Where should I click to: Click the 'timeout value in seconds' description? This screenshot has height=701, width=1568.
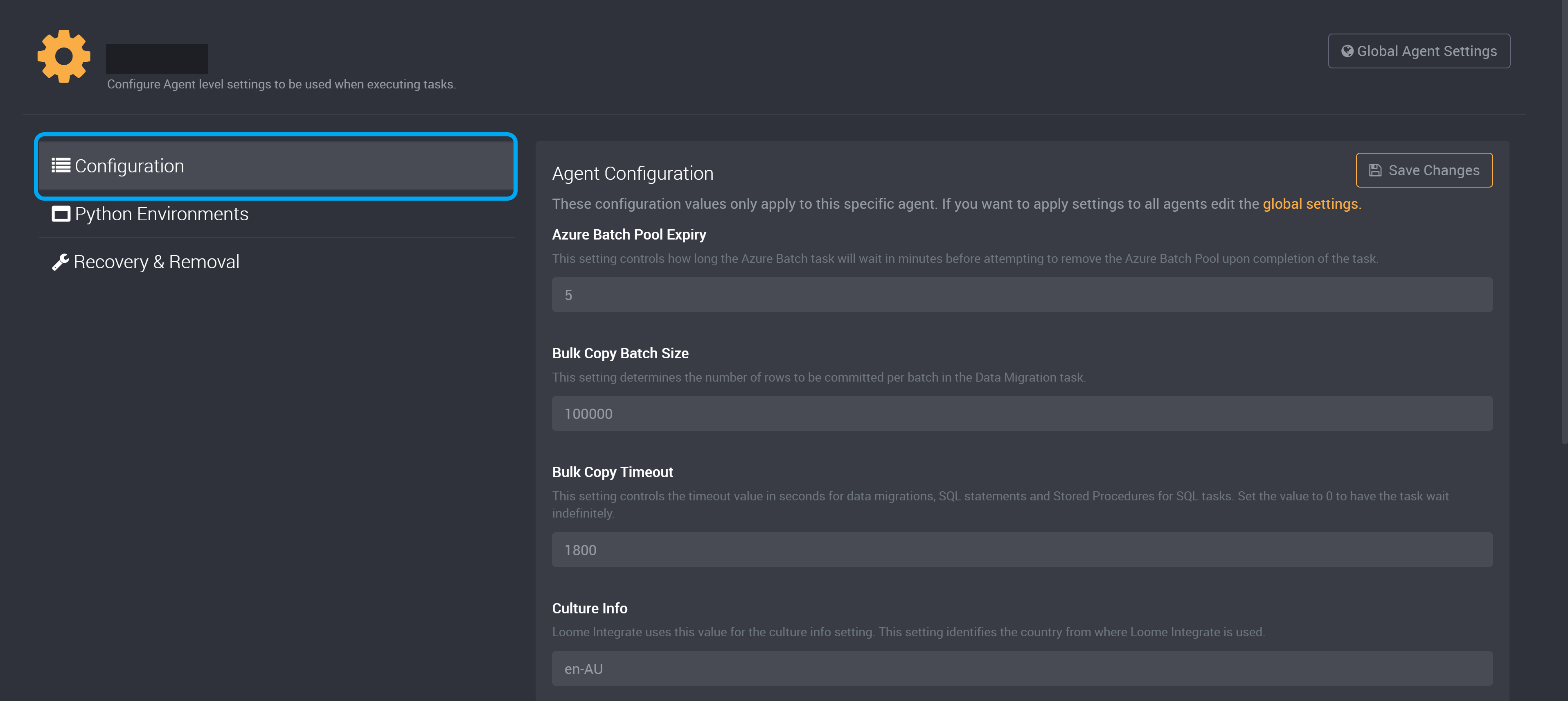[1000, 504]
